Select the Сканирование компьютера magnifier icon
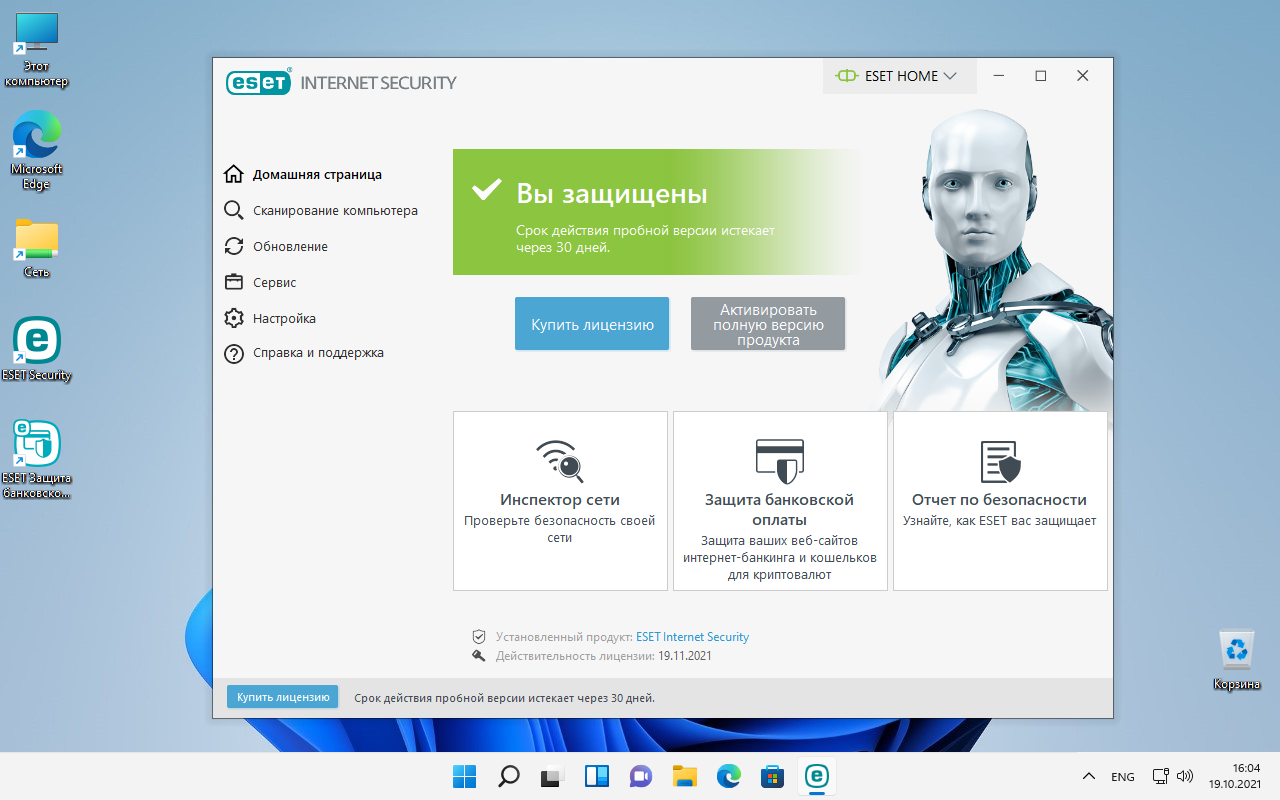The height and width of the screenshot is (800, 1280). click(233, 210)
